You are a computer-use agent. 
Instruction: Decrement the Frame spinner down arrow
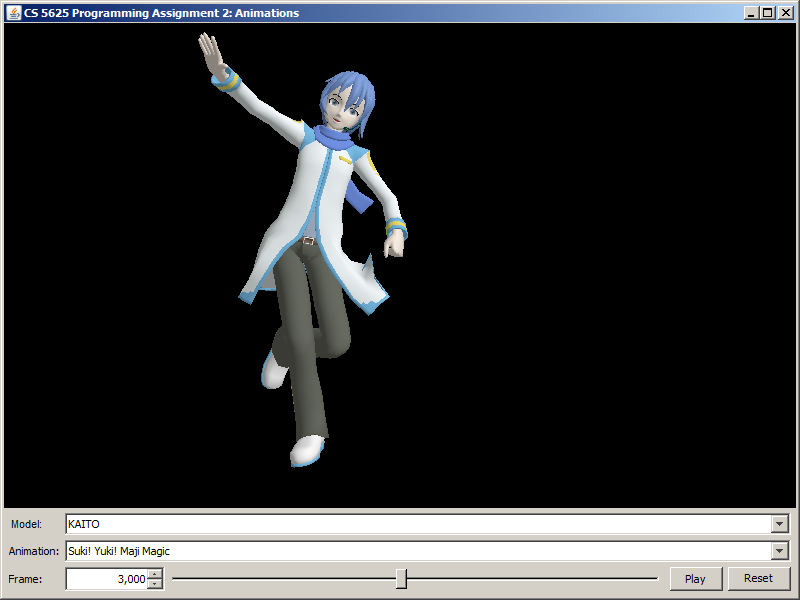coord(154,583)
